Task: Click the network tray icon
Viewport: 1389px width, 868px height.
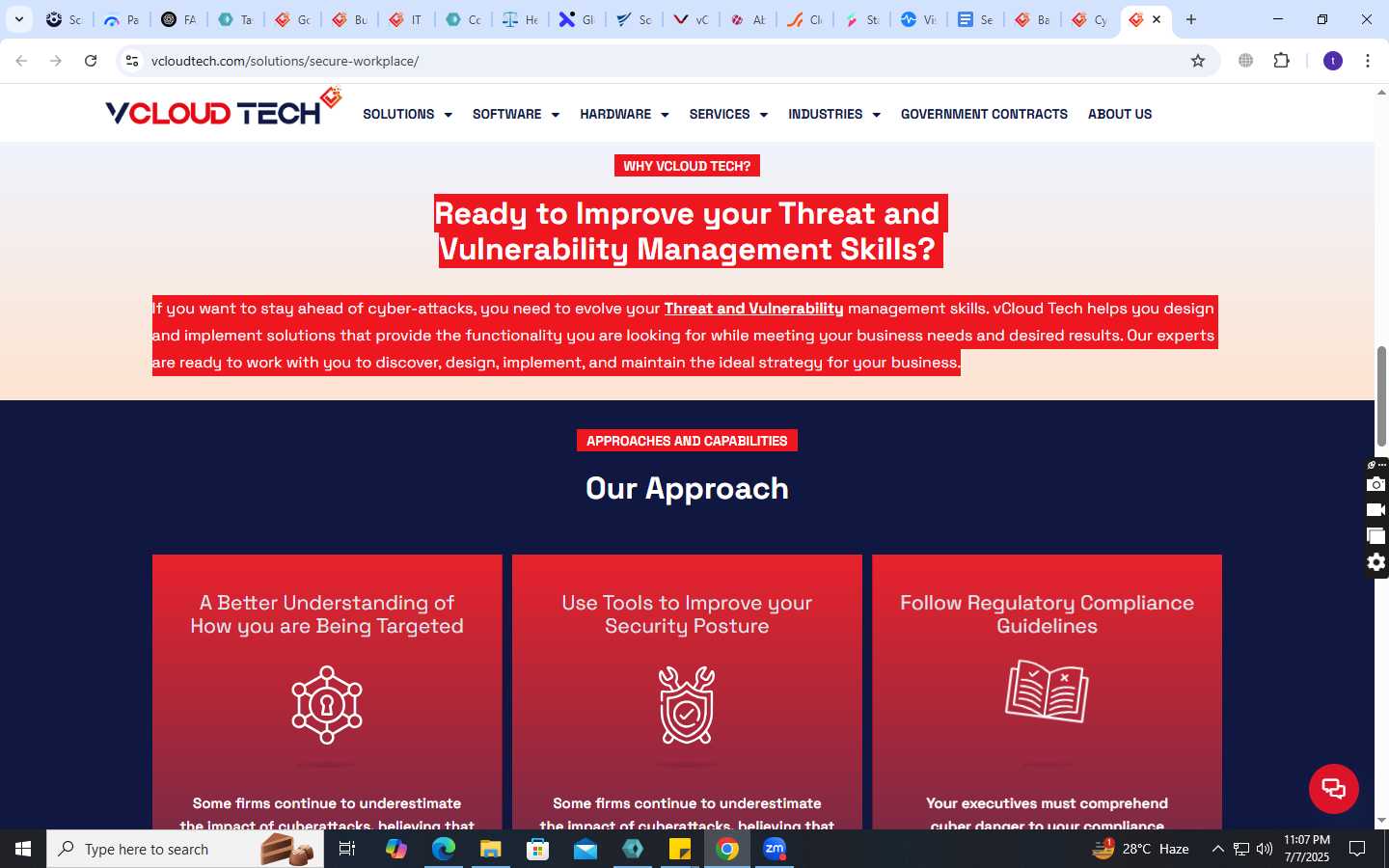Action: coord(1241,849)
